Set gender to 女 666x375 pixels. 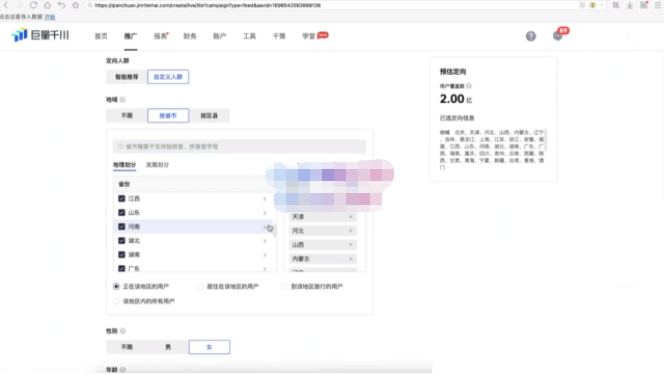(210, 348)
